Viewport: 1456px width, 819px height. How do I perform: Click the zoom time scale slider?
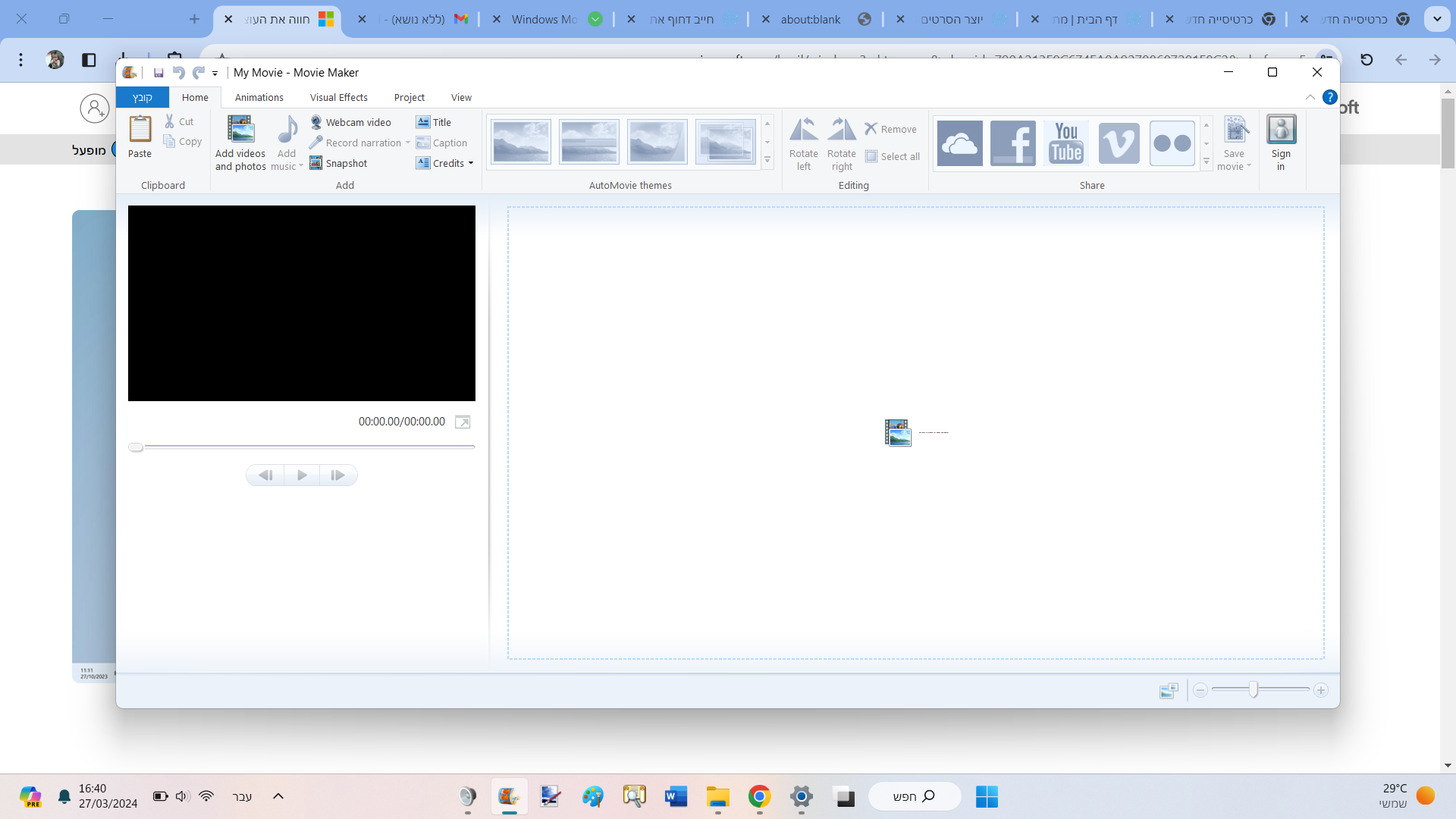(x=1254, y=689)
